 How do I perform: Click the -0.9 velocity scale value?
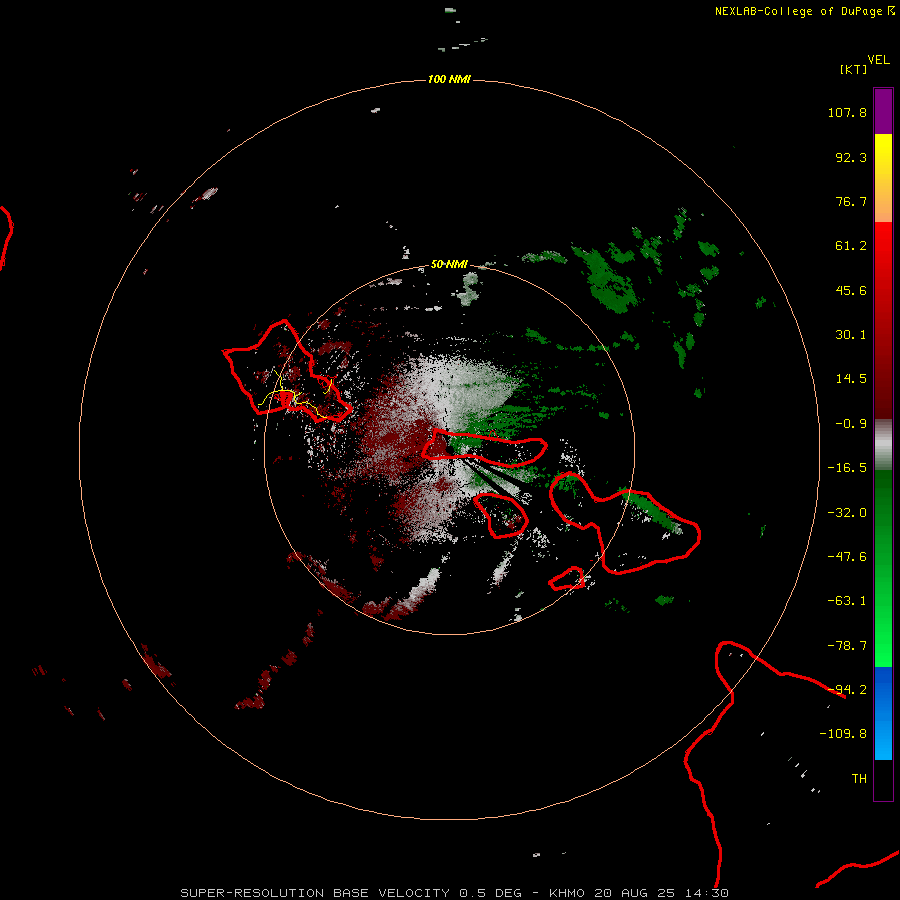coord(851,424)
